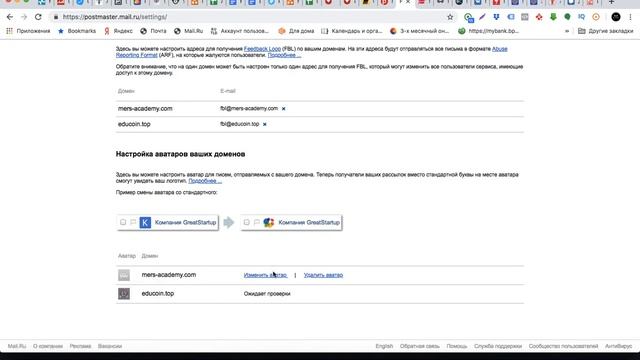Click the Ожидает проверки status text

[x=267, y=293]
